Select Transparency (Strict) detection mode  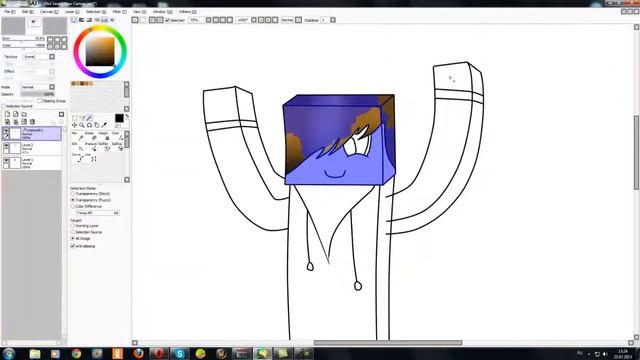[73, 193]
